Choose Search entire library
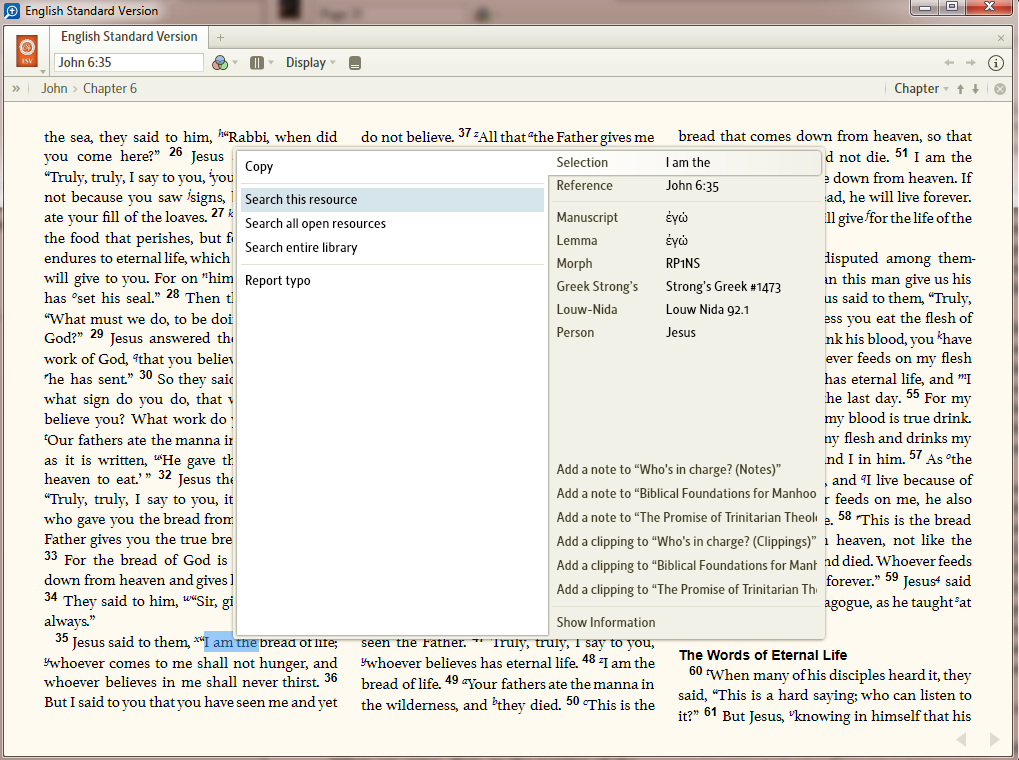The width and height of the screenshot is (1019, 760). pos(392,248)
